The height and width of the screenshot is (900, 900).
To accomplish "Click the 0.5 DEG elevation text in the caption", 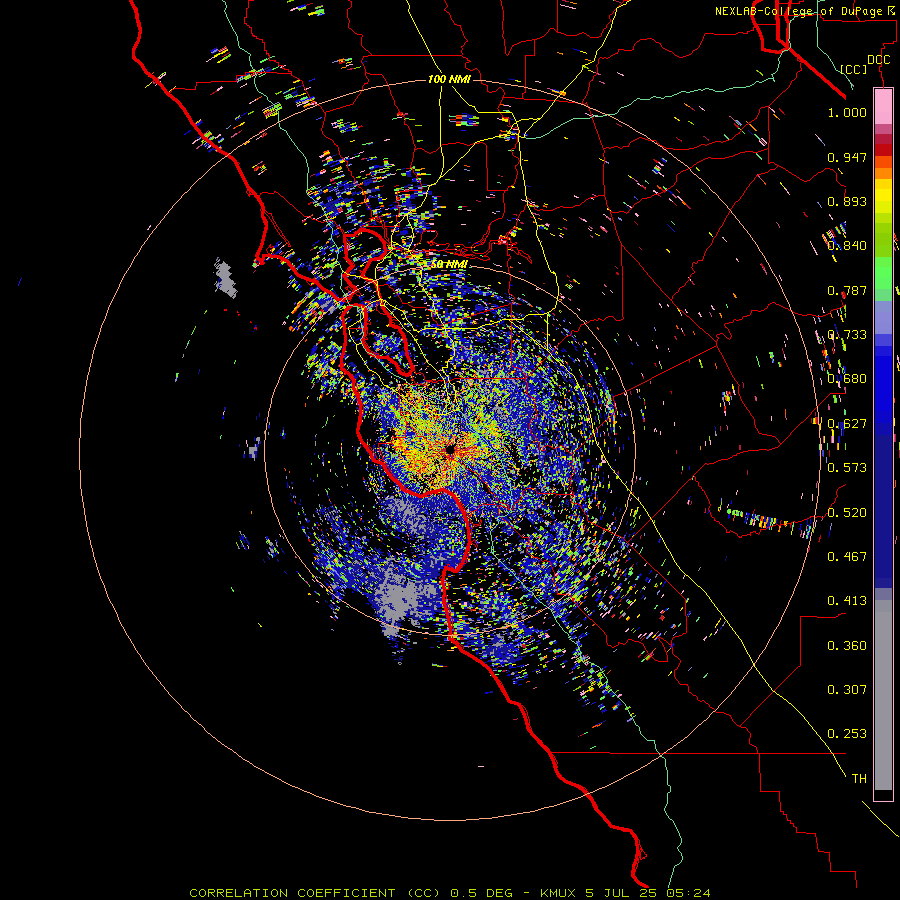I will pyautogui.click(x=481, y=893).
